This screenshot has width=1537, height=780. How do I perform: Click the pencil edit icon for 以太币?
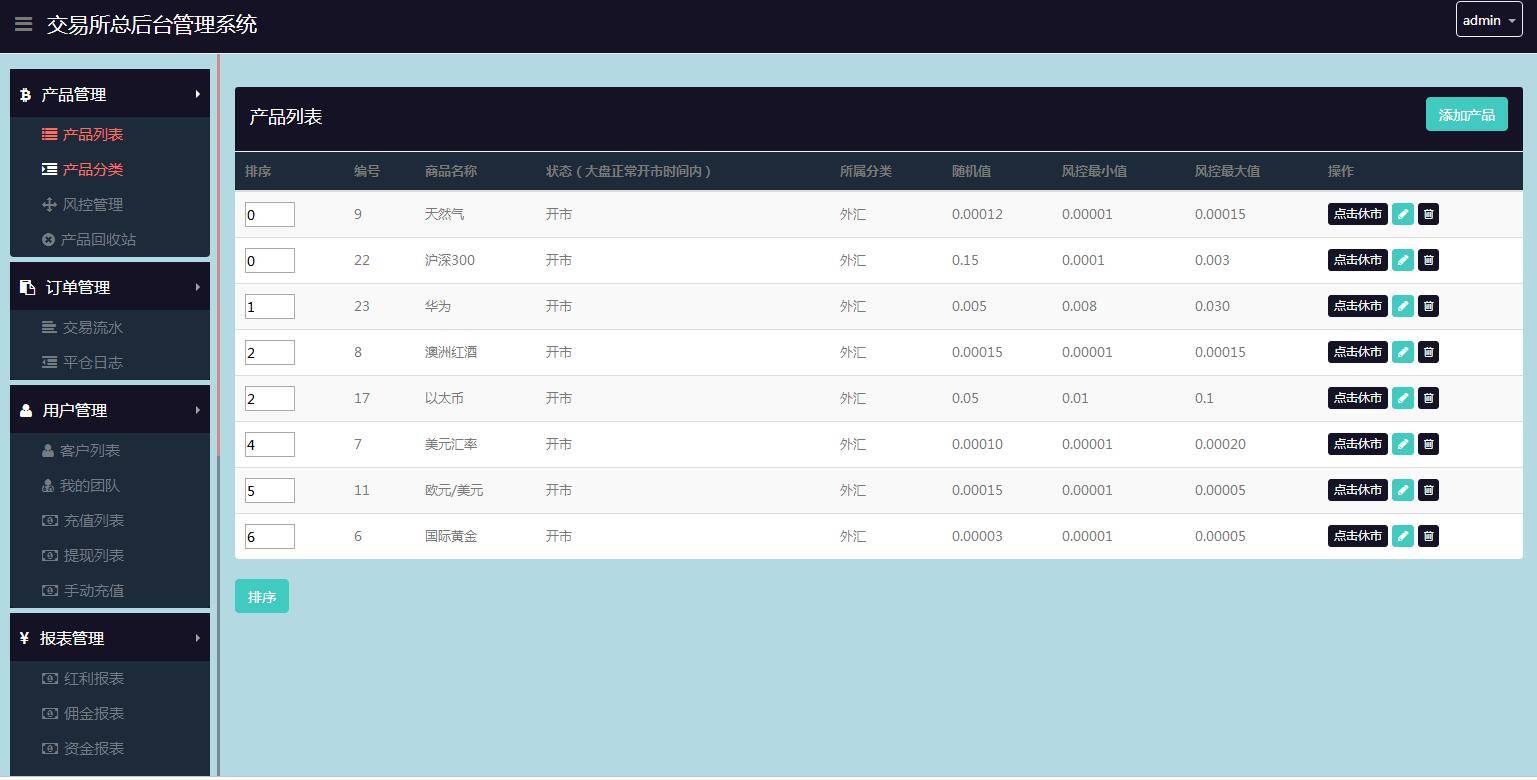[1402, 398]
